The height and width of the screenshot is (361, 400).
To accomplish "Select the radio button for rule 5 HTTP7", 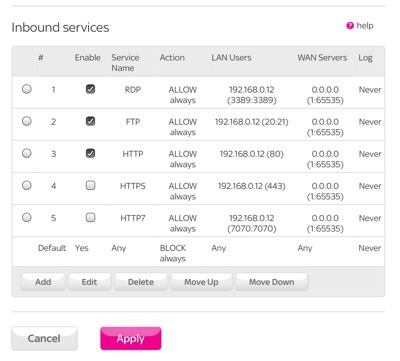I will click(x=27, y=218).
